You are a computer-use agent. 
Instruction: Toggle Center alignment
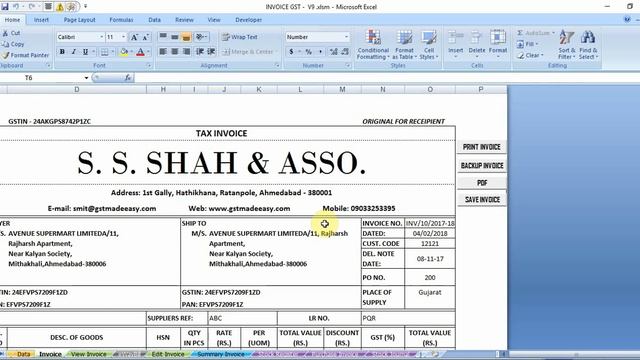point(175,51)
